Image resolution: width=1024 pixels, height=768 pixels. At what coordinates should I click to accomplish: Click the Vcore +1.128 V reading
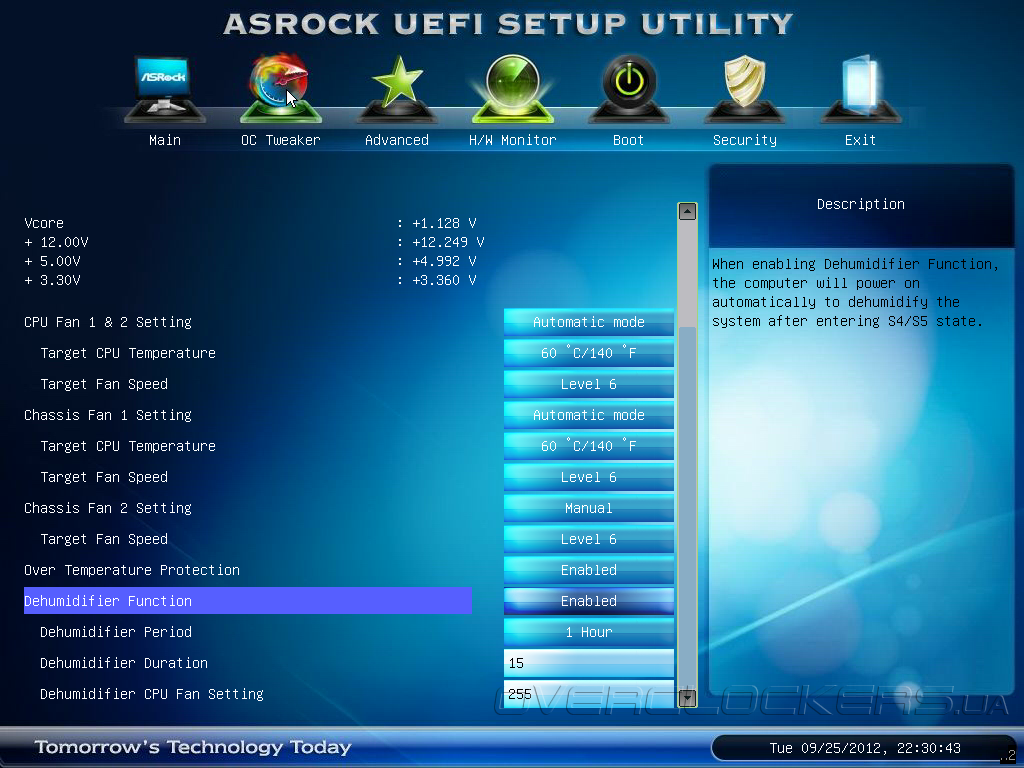(444, 223)
